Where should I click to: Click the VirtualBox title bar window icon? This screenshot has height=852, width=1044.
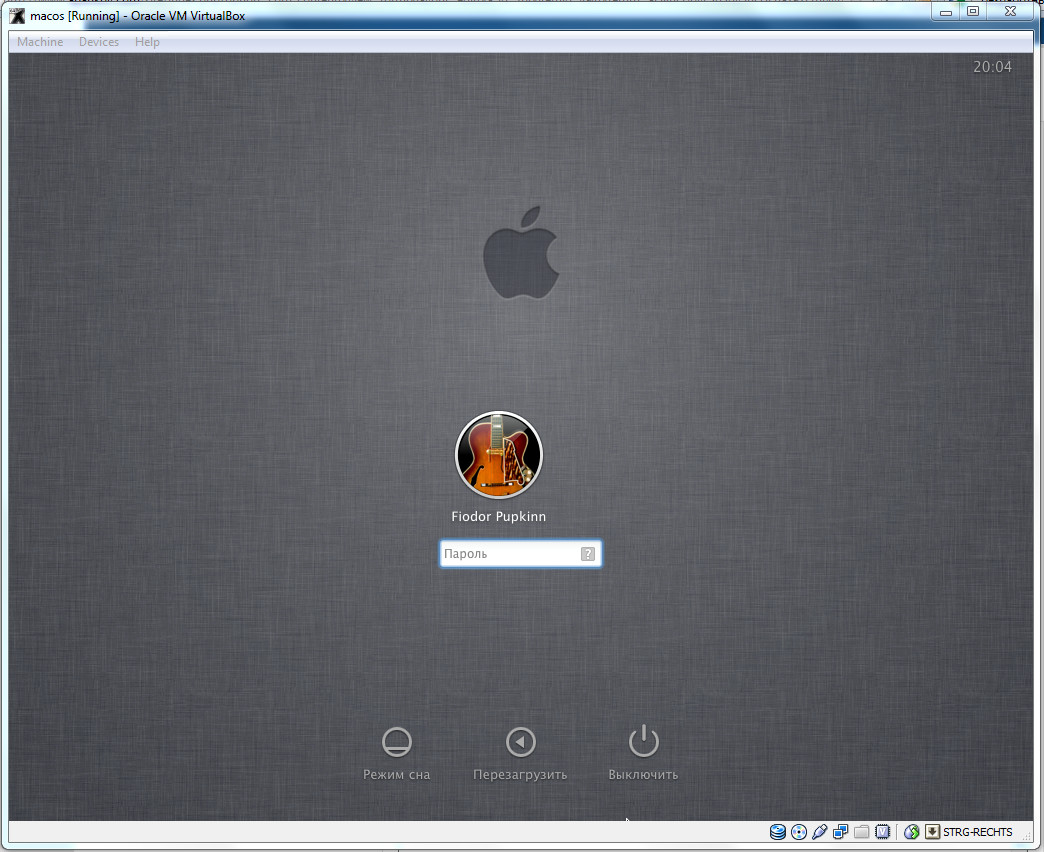click(x=17, y=15)
